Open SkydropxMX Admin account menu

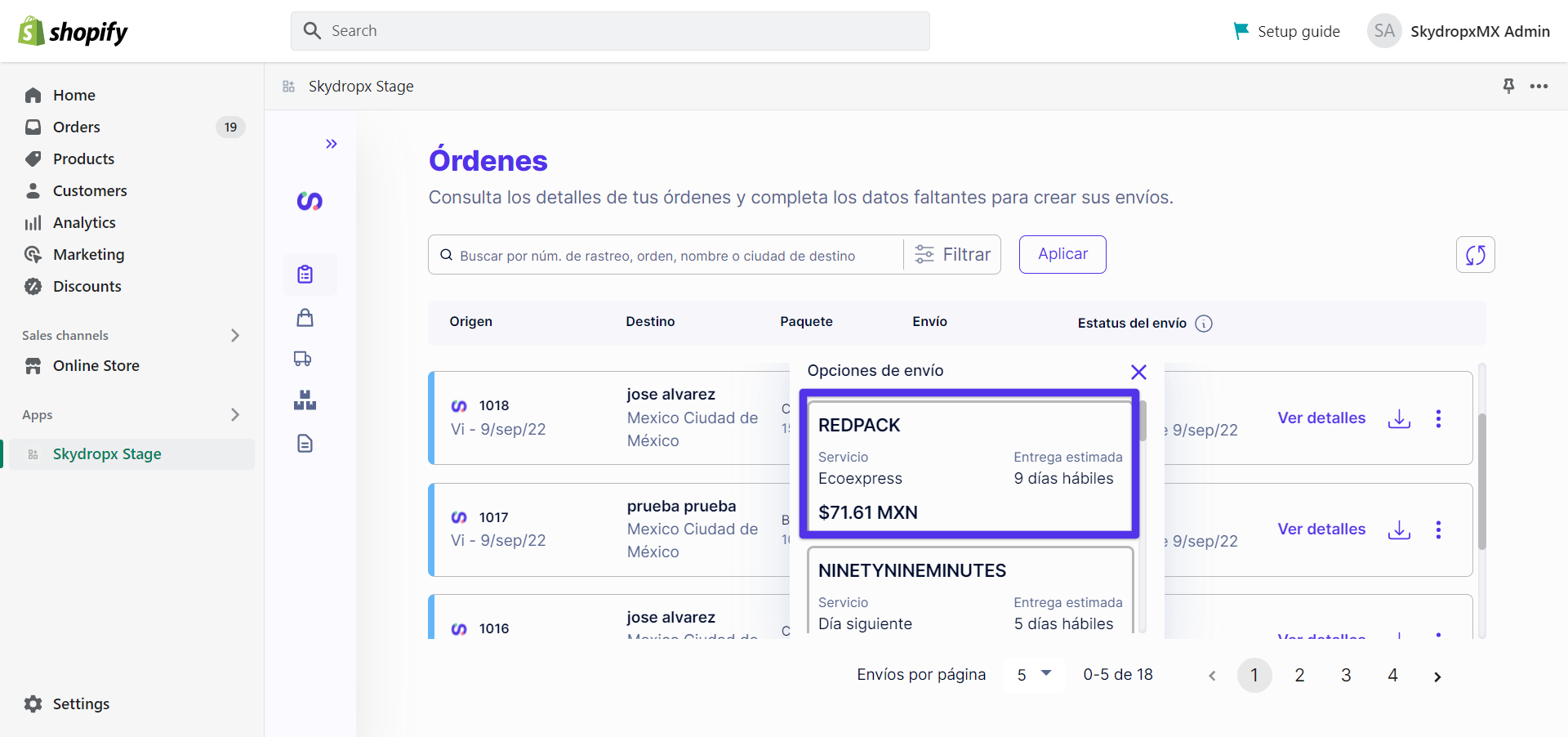(1459, 31)
